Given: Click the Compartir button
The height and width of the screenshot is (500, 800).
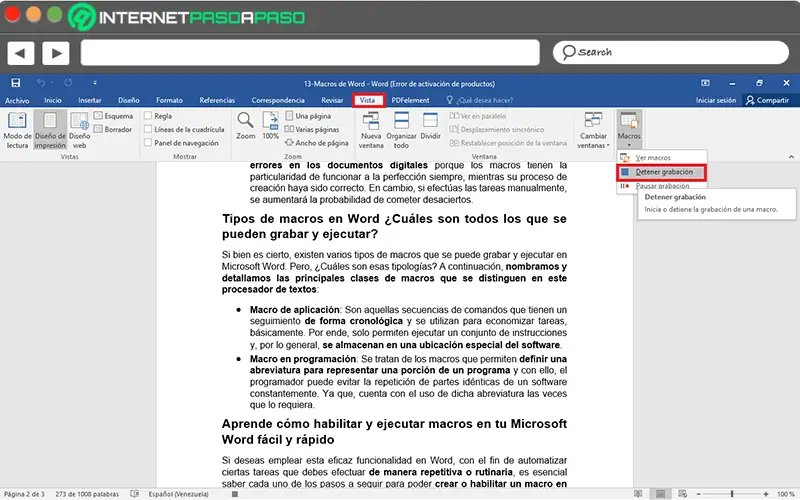Looking at the screenshot, I should [x=767, y=101].
